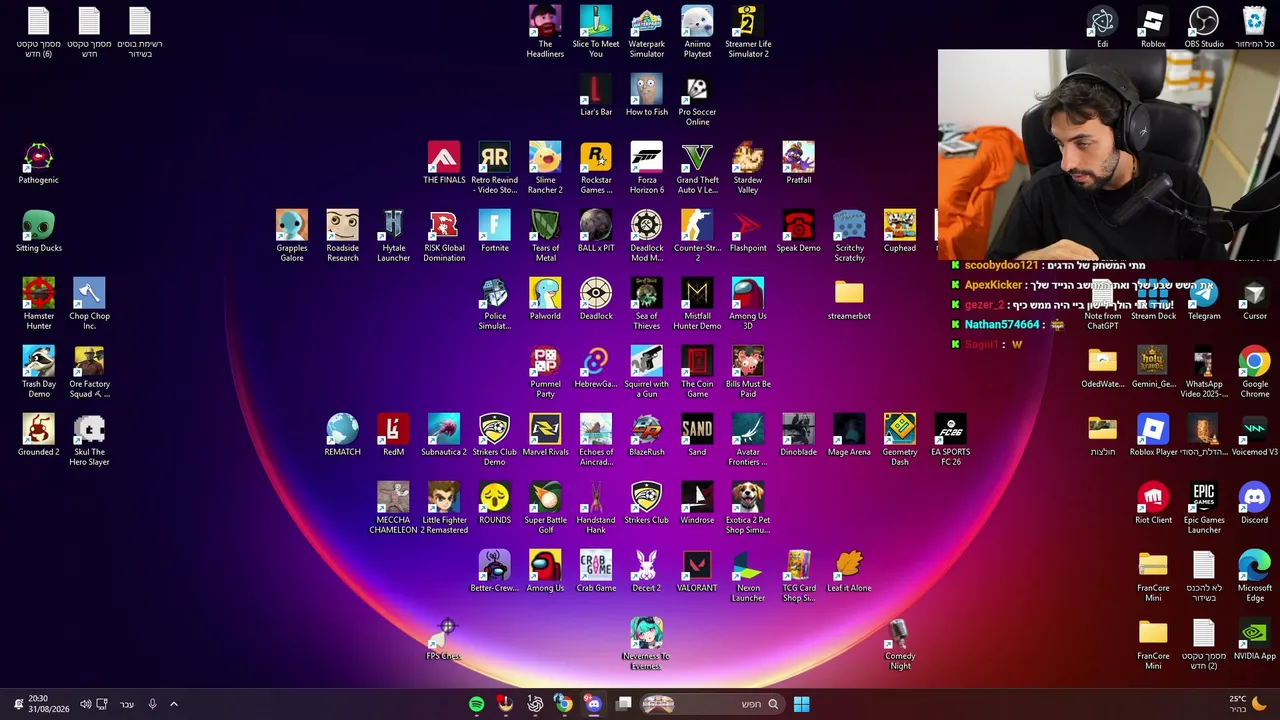
Task: Select the Liar's Bar icon
Action: (596, 95)
